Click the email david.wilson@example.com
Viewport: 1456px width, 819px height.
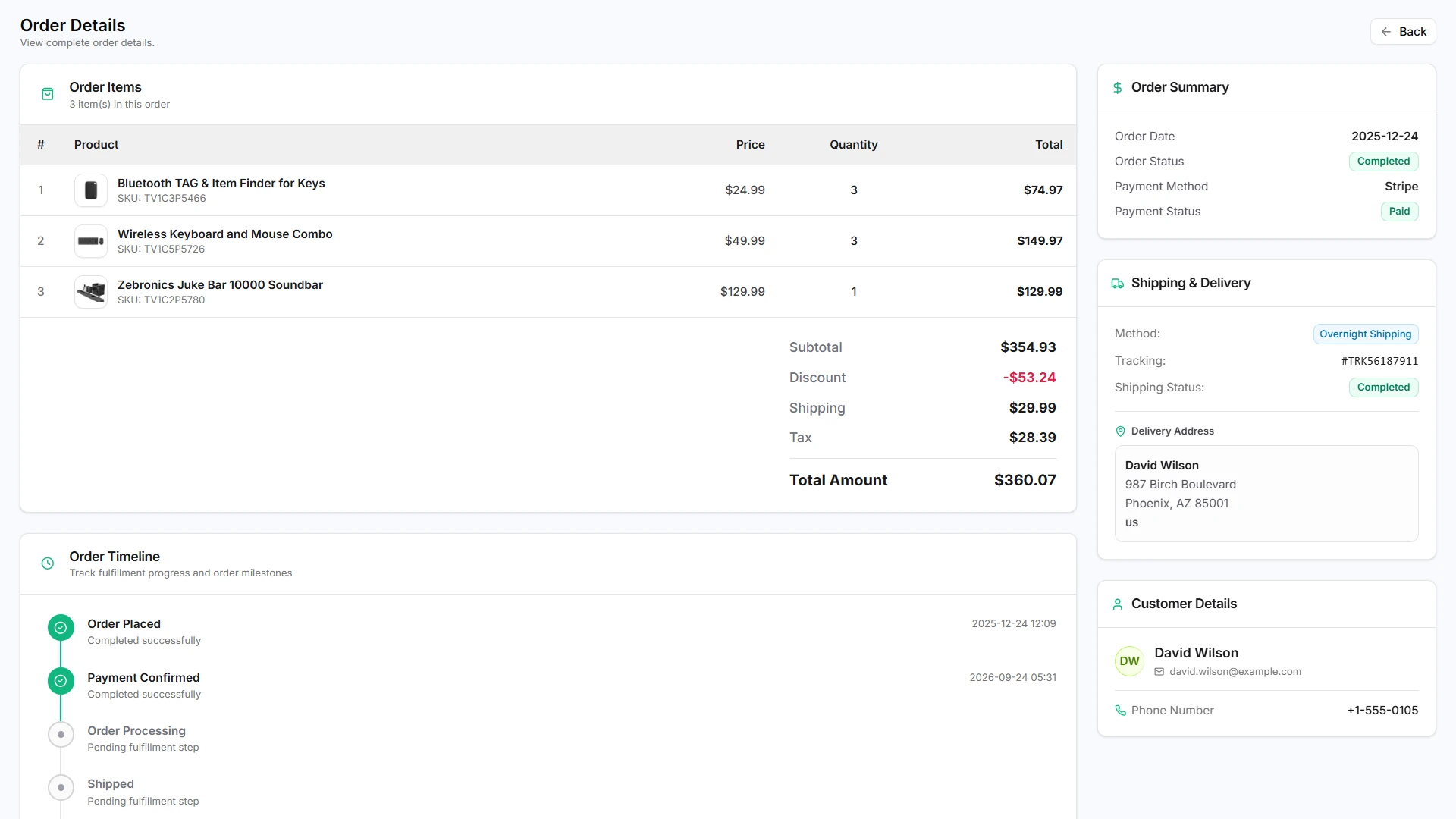[x=1235, y=672]
